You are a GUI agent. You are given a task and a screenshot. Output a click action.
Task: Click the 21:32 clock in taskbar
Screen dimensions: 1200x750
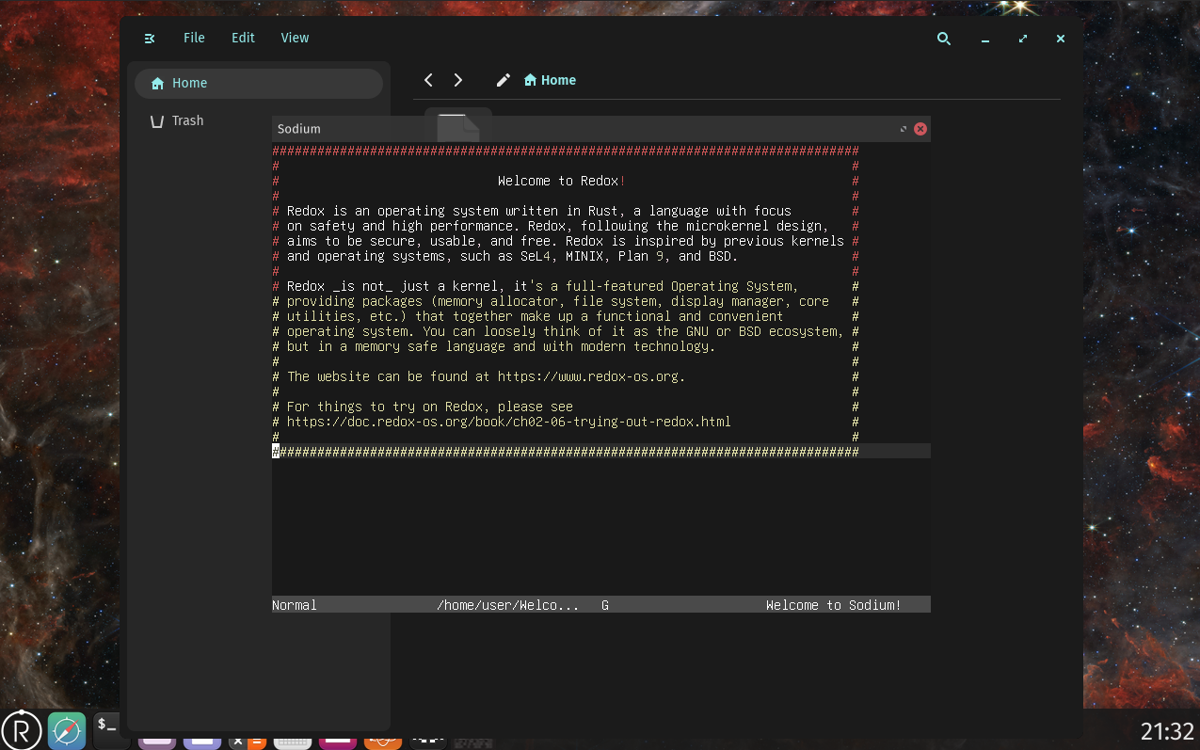click(1167, 731)
